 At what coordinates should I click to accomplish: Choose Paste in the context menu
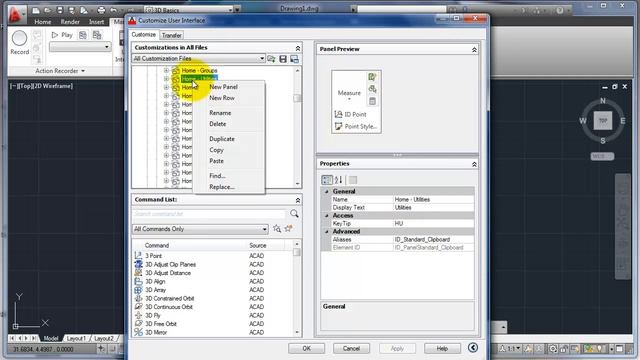tap(216, 161)
